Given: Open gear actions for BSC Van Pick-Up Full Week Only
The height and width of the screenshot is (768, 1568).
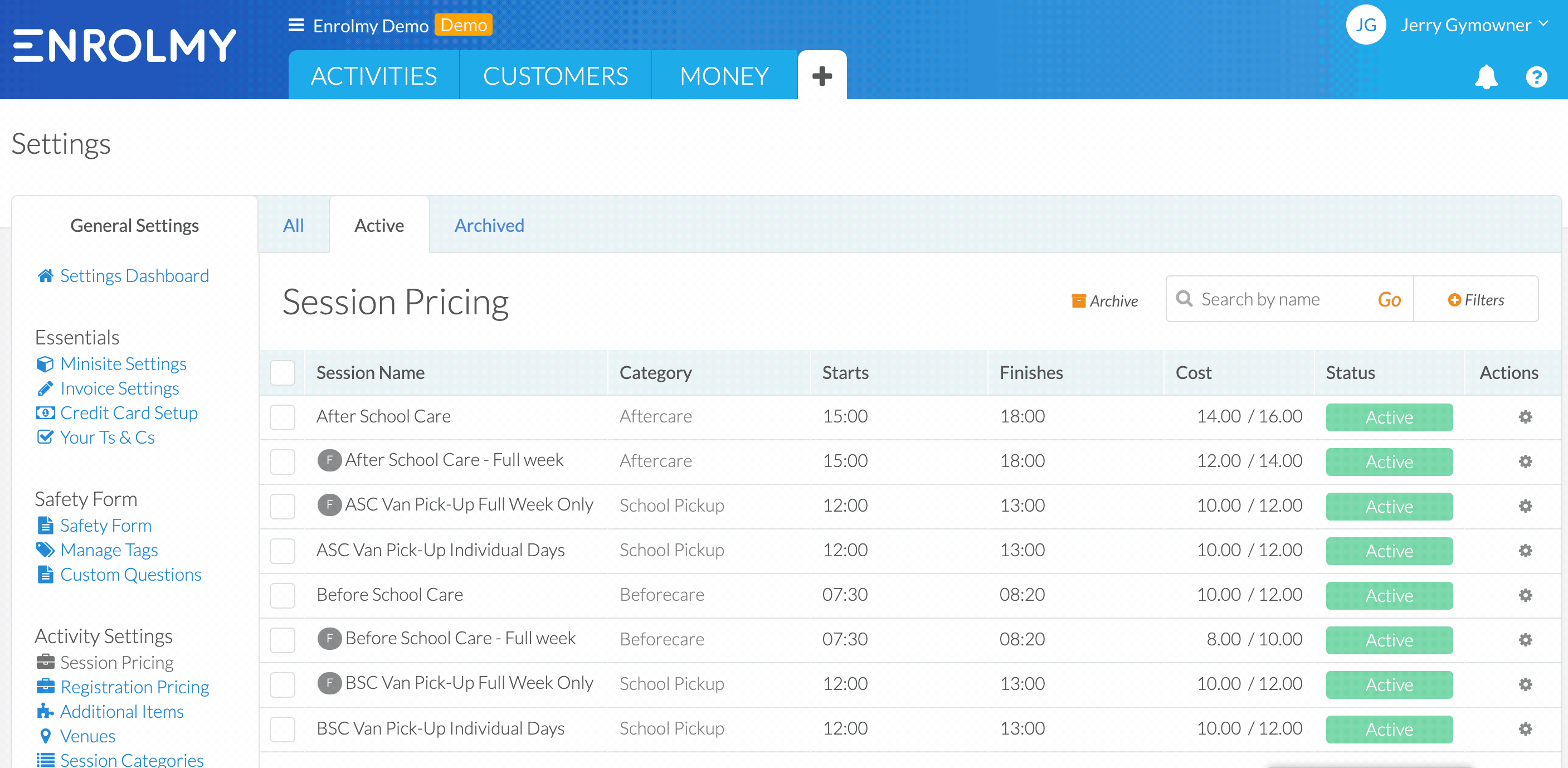Looking at the screenshot, I should [x=1525, y=684].
